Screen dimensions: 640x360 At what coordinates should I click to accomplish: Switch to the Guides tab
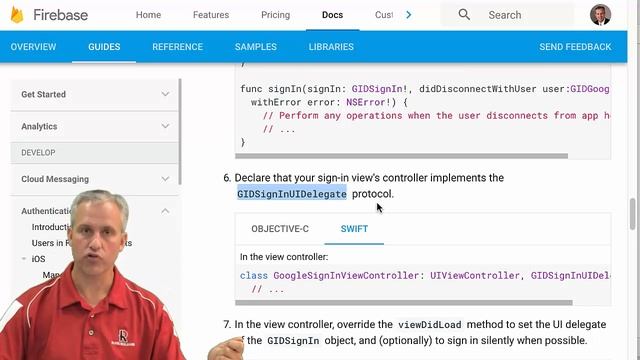coord(104,47)
